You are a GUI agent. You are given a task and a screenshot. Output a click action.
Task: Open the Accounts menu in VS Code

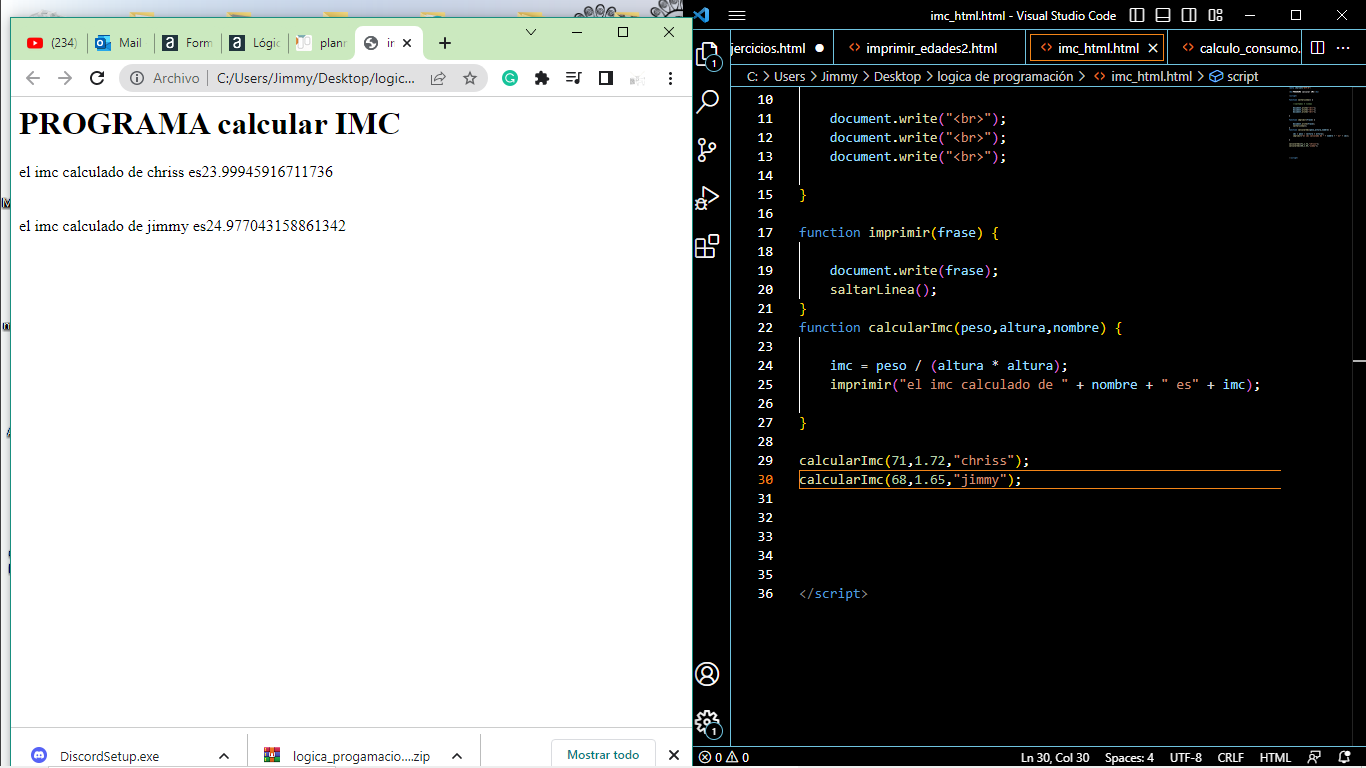coord(707,674)
